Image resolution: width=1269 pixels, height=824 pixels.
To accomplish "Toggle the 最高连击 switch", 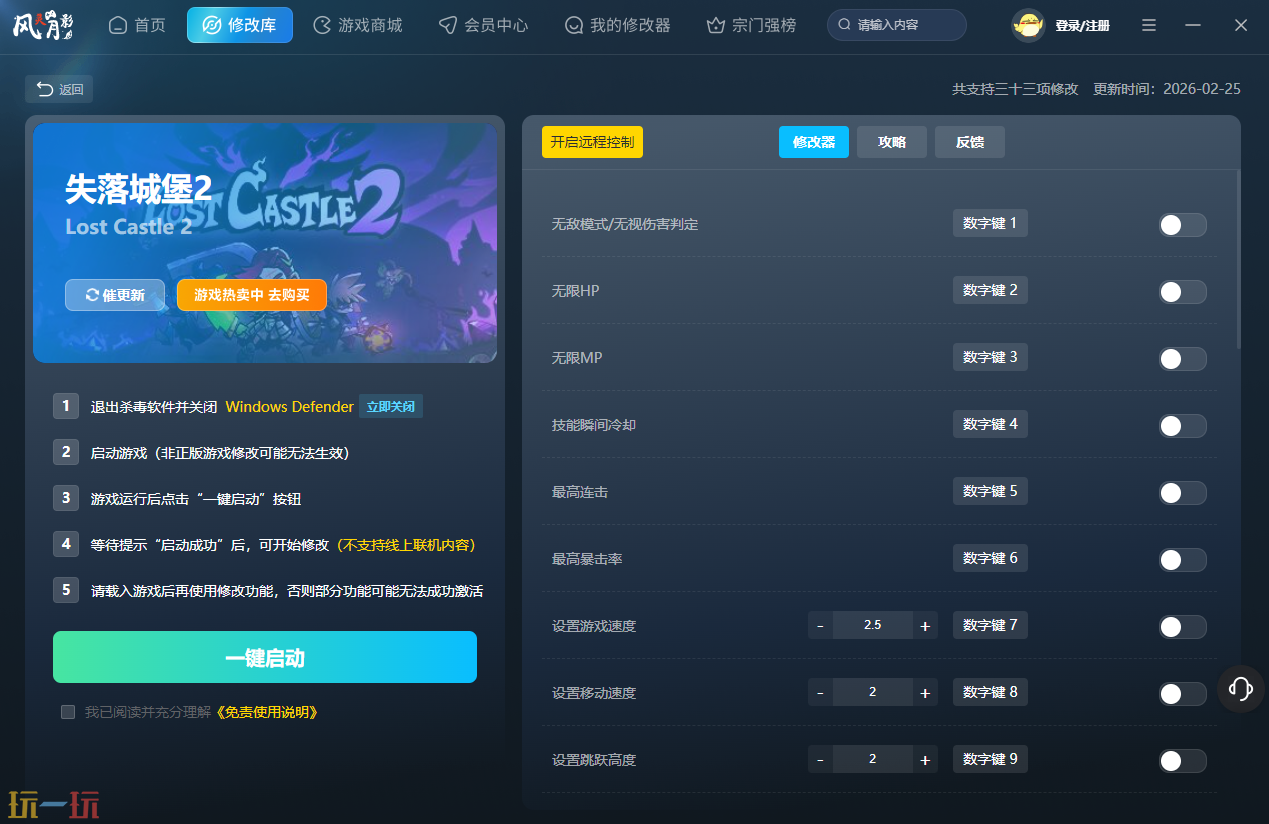I will click(x=1182, y=493).
